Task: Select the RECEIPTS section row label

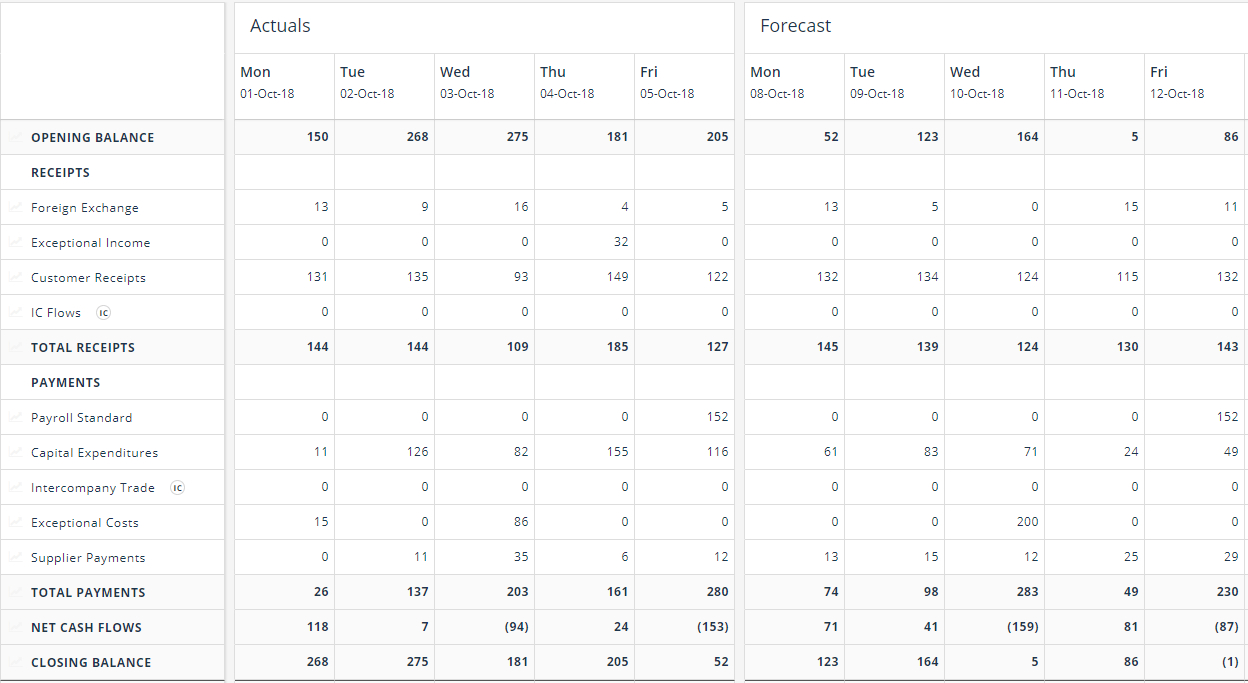Action: [60, 173]
